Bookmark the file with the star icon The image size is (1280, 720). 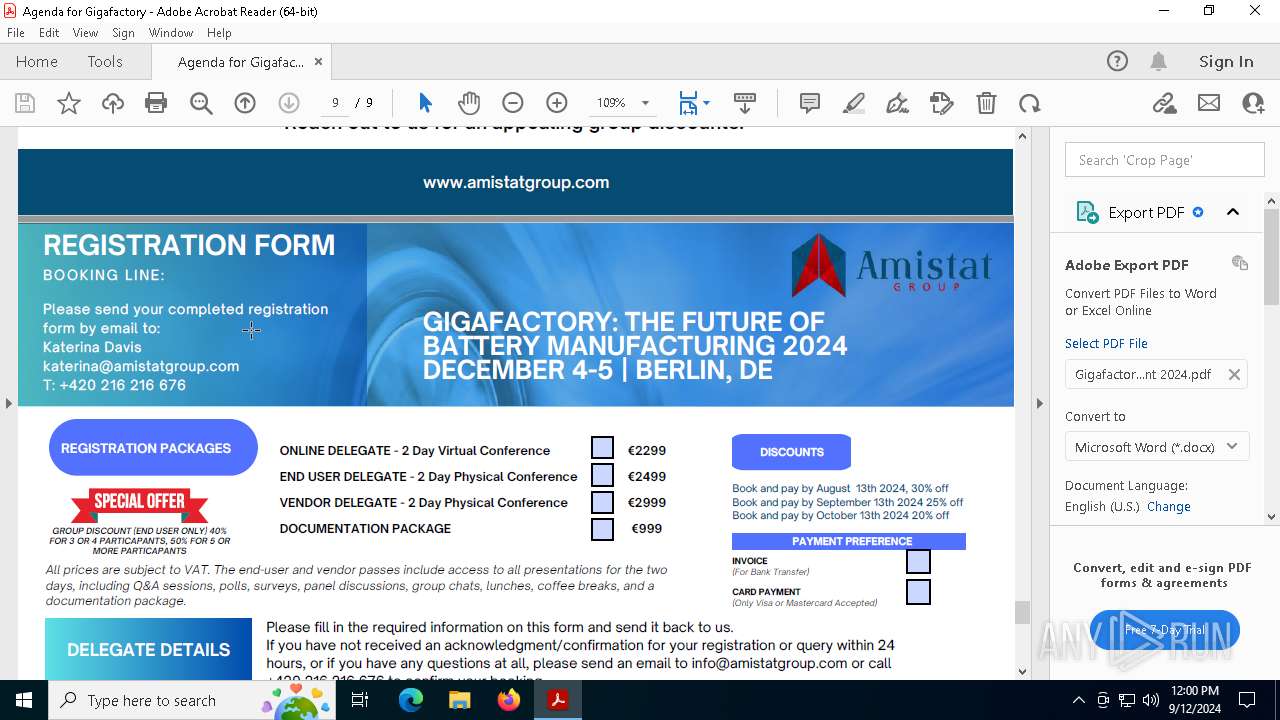[x=69, y=103]
